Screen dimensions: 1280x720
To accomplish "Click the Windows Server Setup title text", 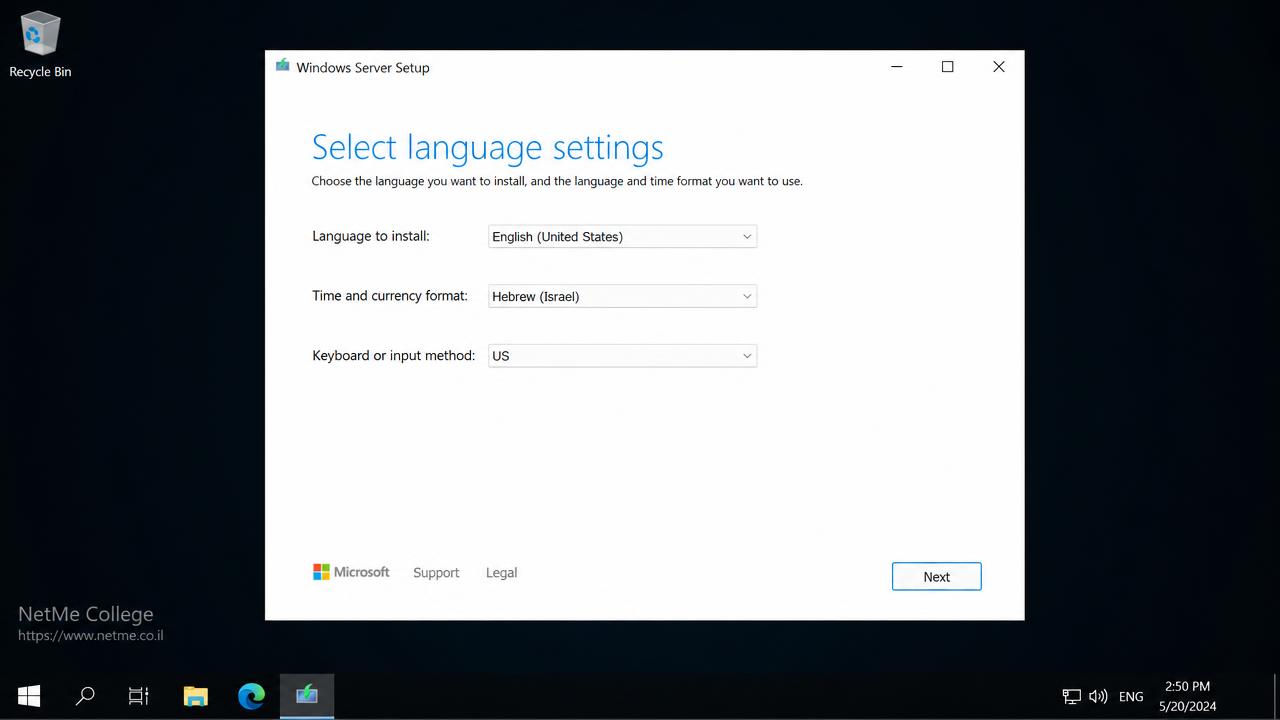I will pos(363,68).
